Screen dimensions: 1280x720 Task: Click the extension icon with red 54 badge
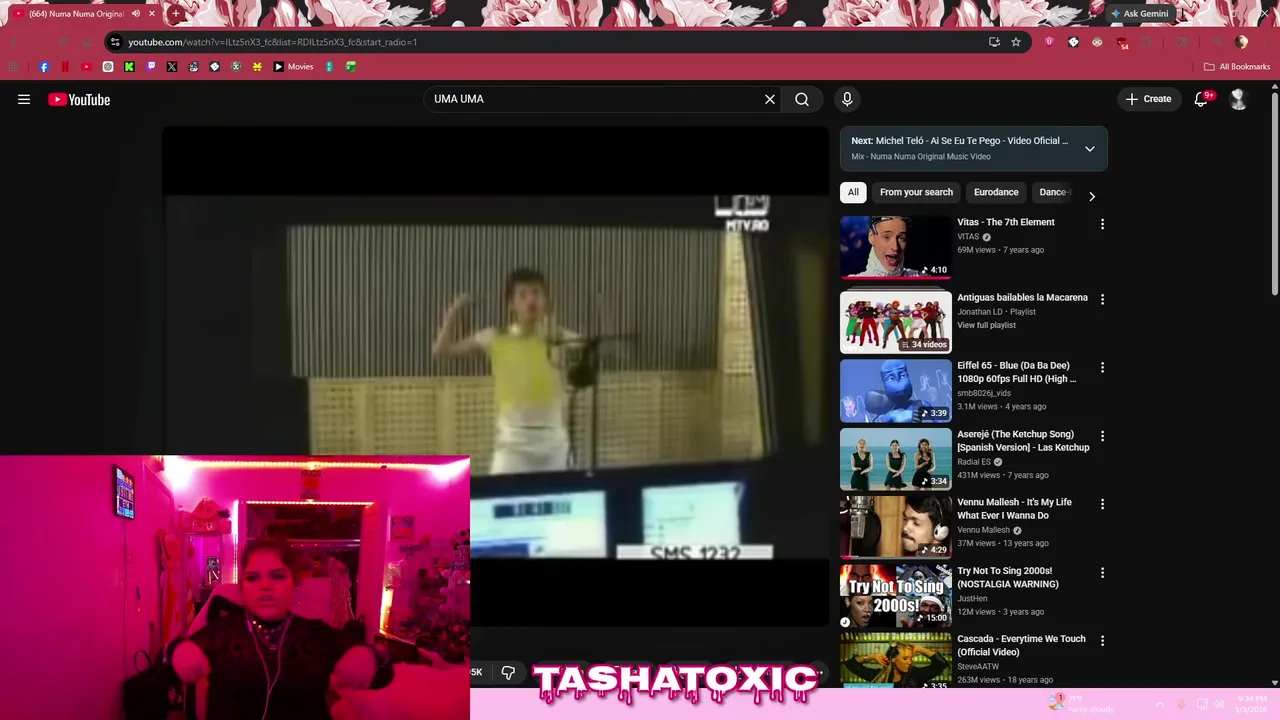(1122, 43)
